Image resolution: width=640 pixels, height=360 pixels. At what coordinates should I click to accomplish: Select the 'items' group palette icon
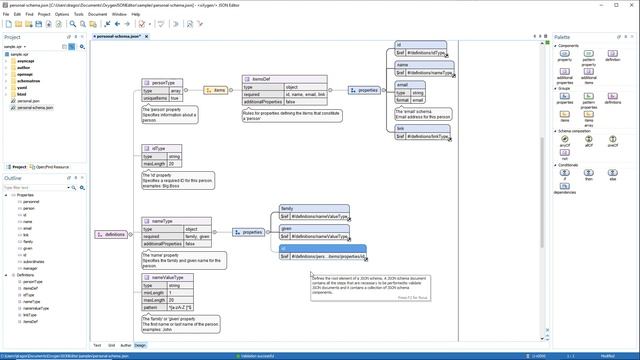[564, 114]
